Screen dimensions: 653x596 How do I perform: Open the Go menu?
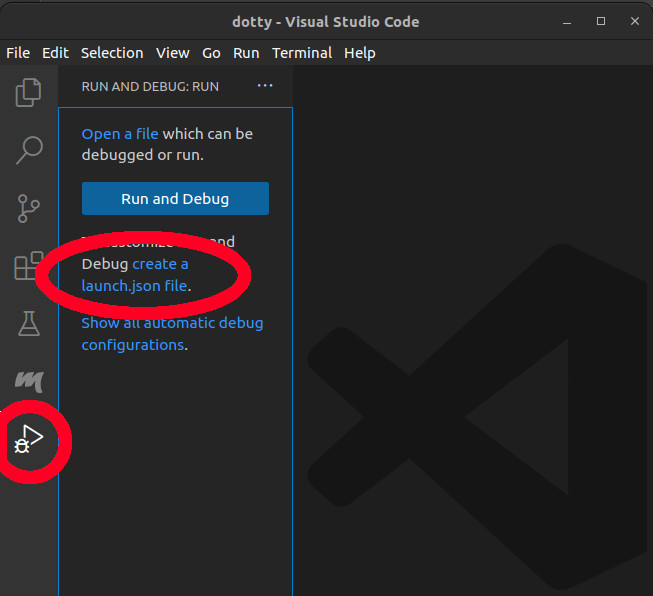pyautogui.click(x=211, y=53)
